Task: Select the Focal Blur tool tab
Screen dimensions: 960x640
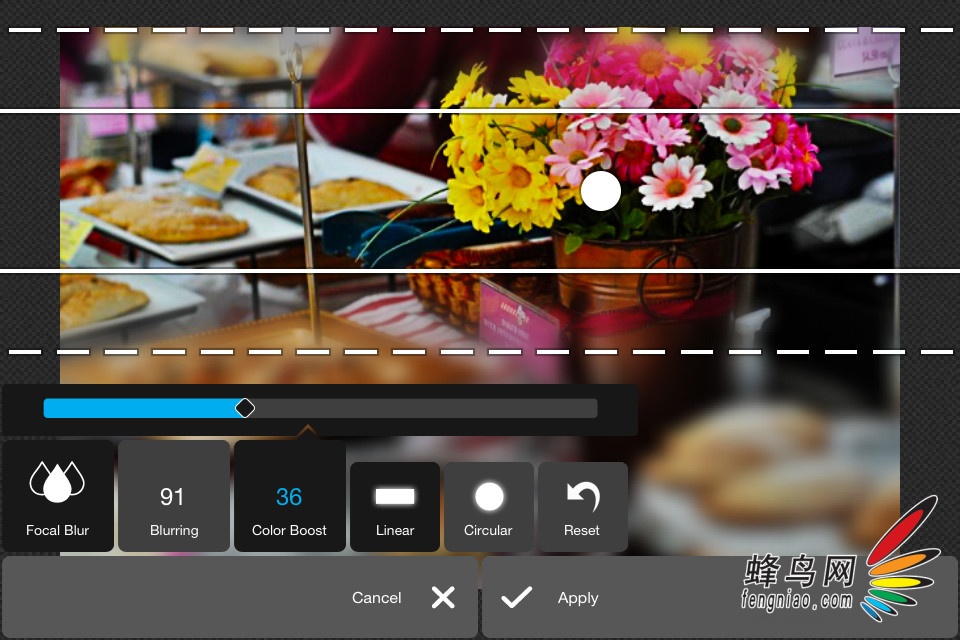Action: 57,496
